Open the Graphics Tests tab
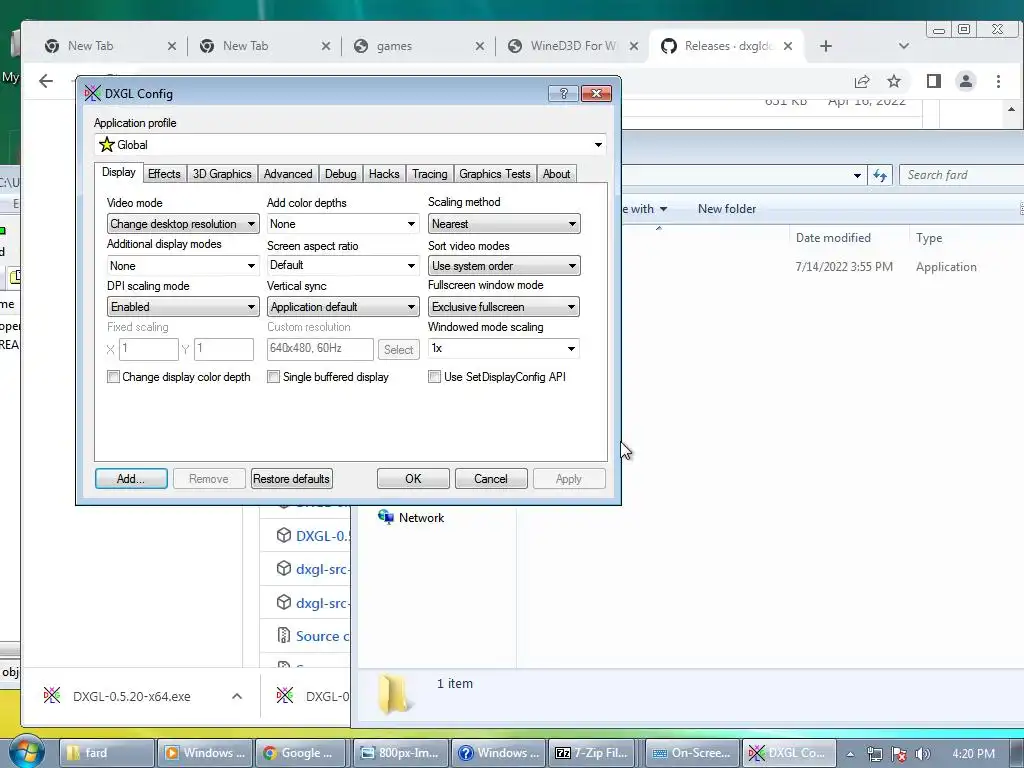The height and width of the screenshot is (768, 1024). point(494,174)
